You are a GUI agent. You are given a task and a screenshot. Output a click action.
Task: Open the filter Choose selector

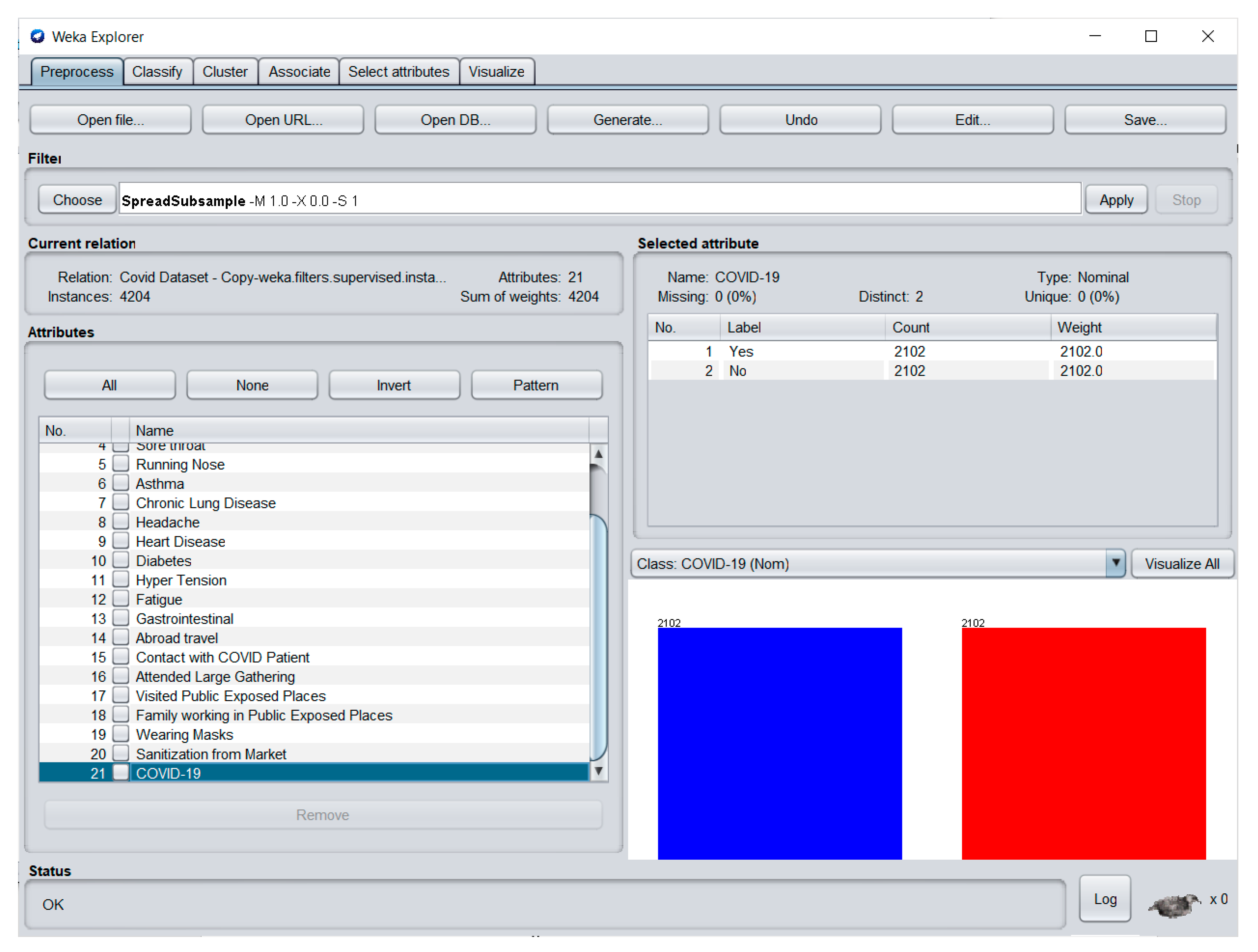click(x=77, y=200)
